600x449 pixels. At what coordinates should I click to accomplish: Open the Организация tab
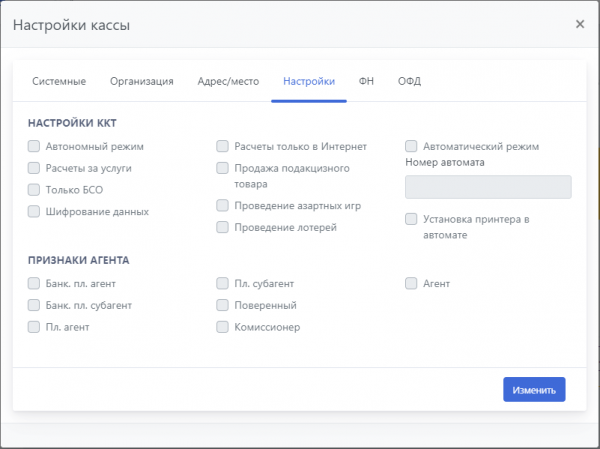click(x=142, y=81)
